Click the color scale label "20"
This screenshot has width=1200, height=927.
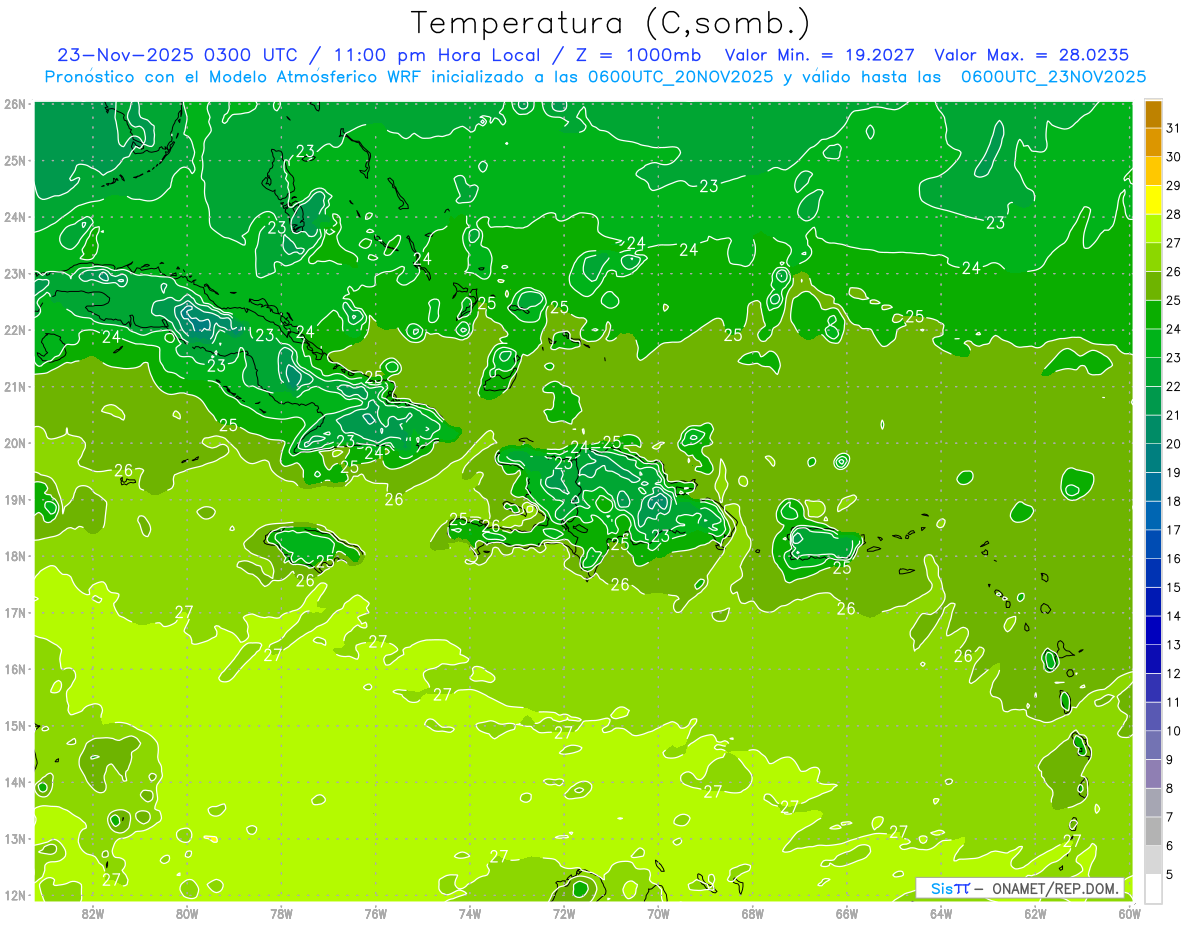pyautogui.click(x=1173, y=444)
